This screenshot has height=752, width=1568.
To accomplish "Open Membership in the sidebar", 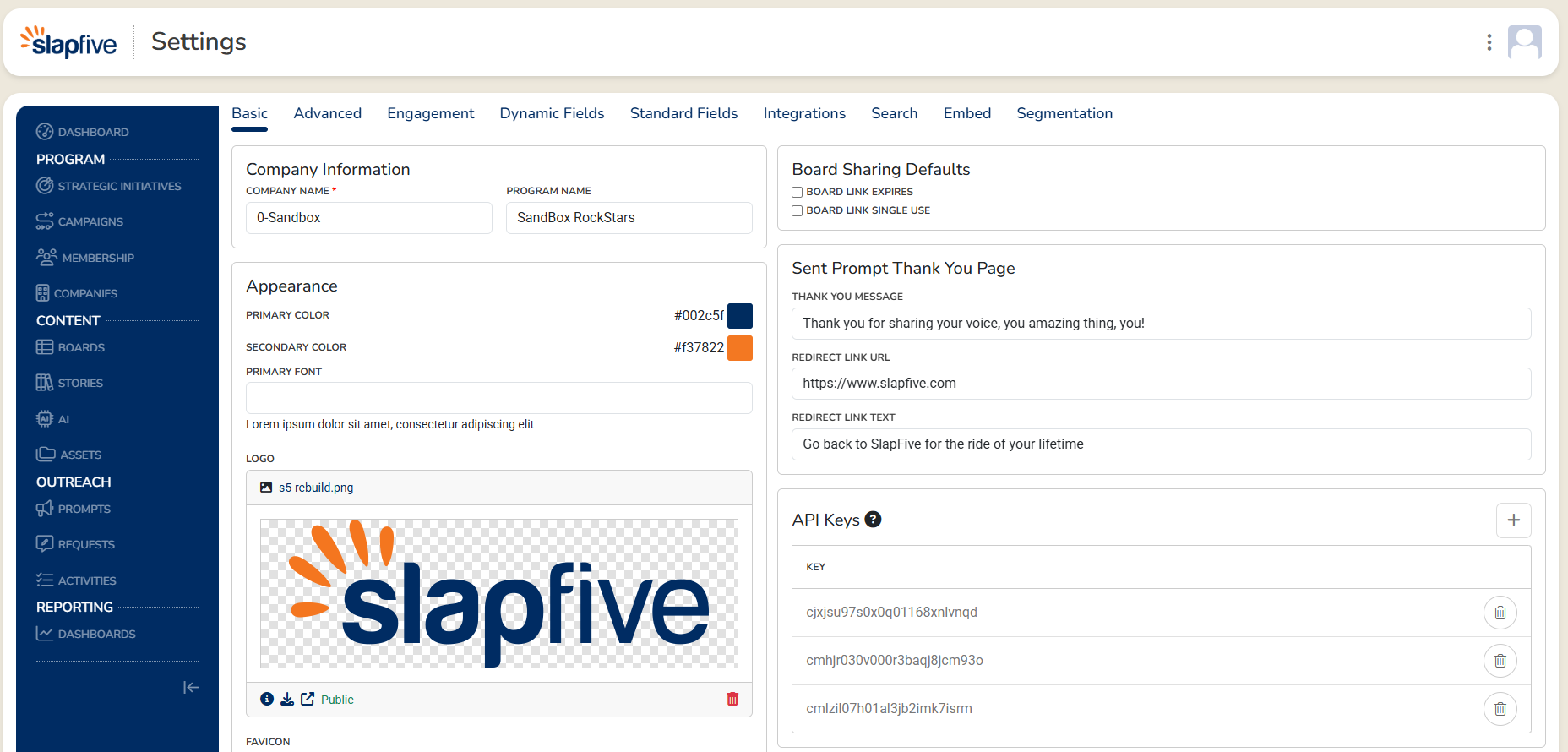I will point(85,258).
